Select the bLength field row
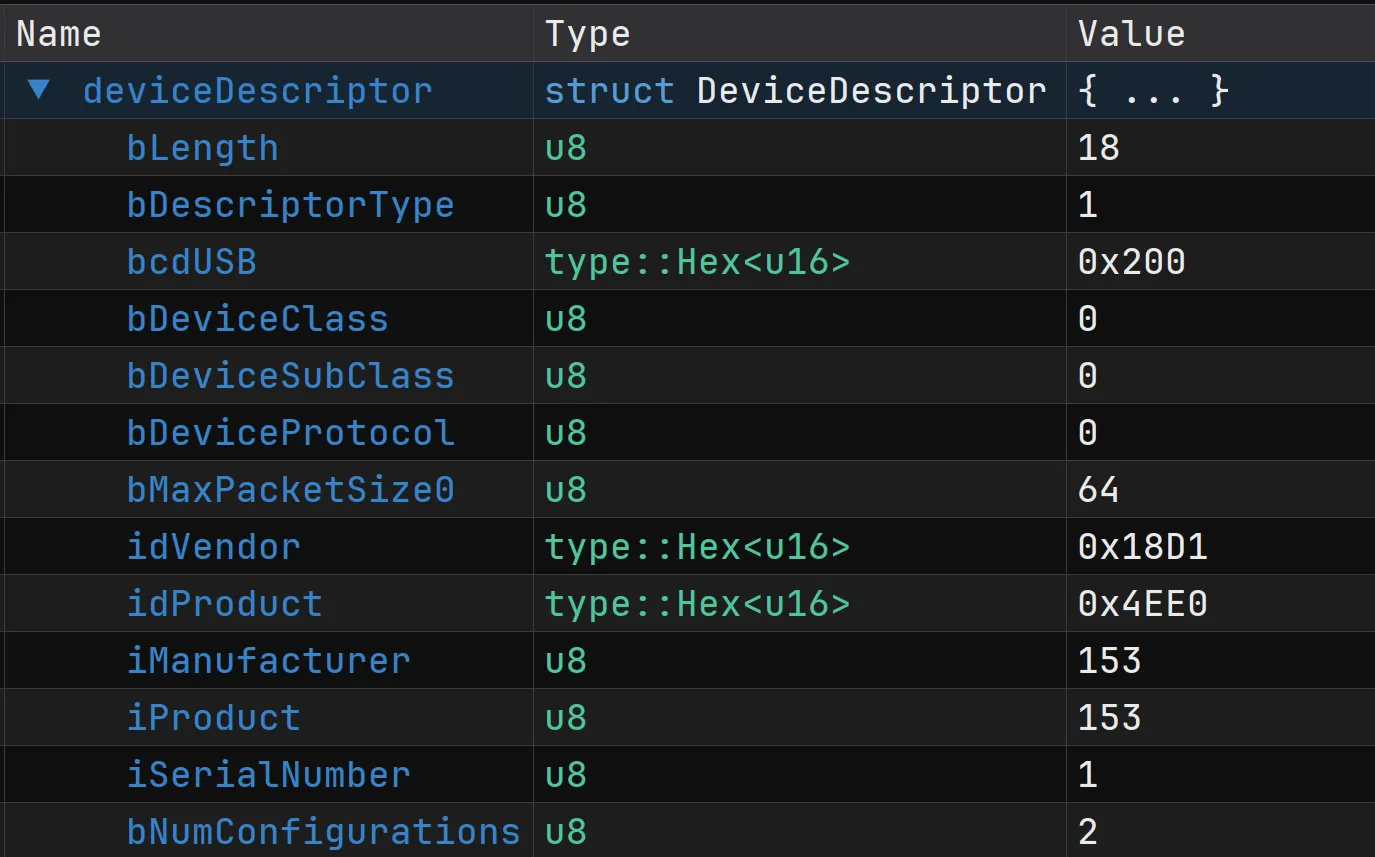The width and height of the screenshot is (1375, 857). coord(202,148)
